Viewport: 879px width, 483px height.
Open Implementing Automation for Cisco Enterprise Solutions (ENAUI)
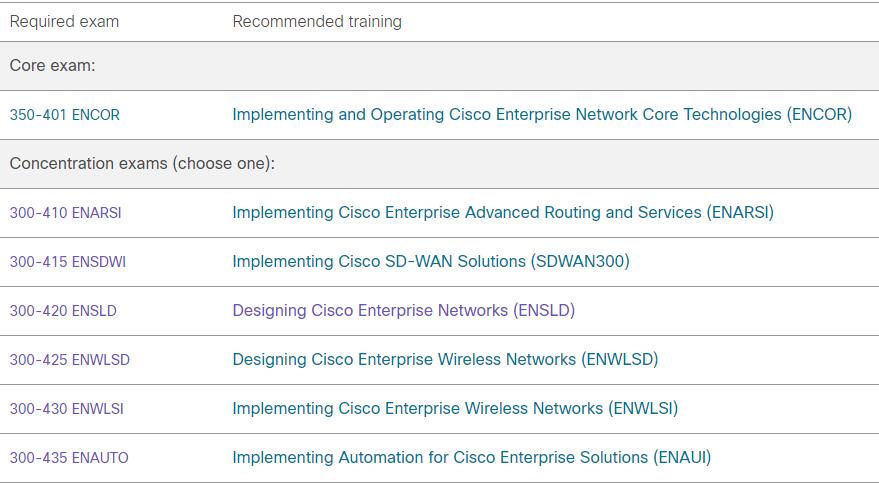click(x=471, y=457)
